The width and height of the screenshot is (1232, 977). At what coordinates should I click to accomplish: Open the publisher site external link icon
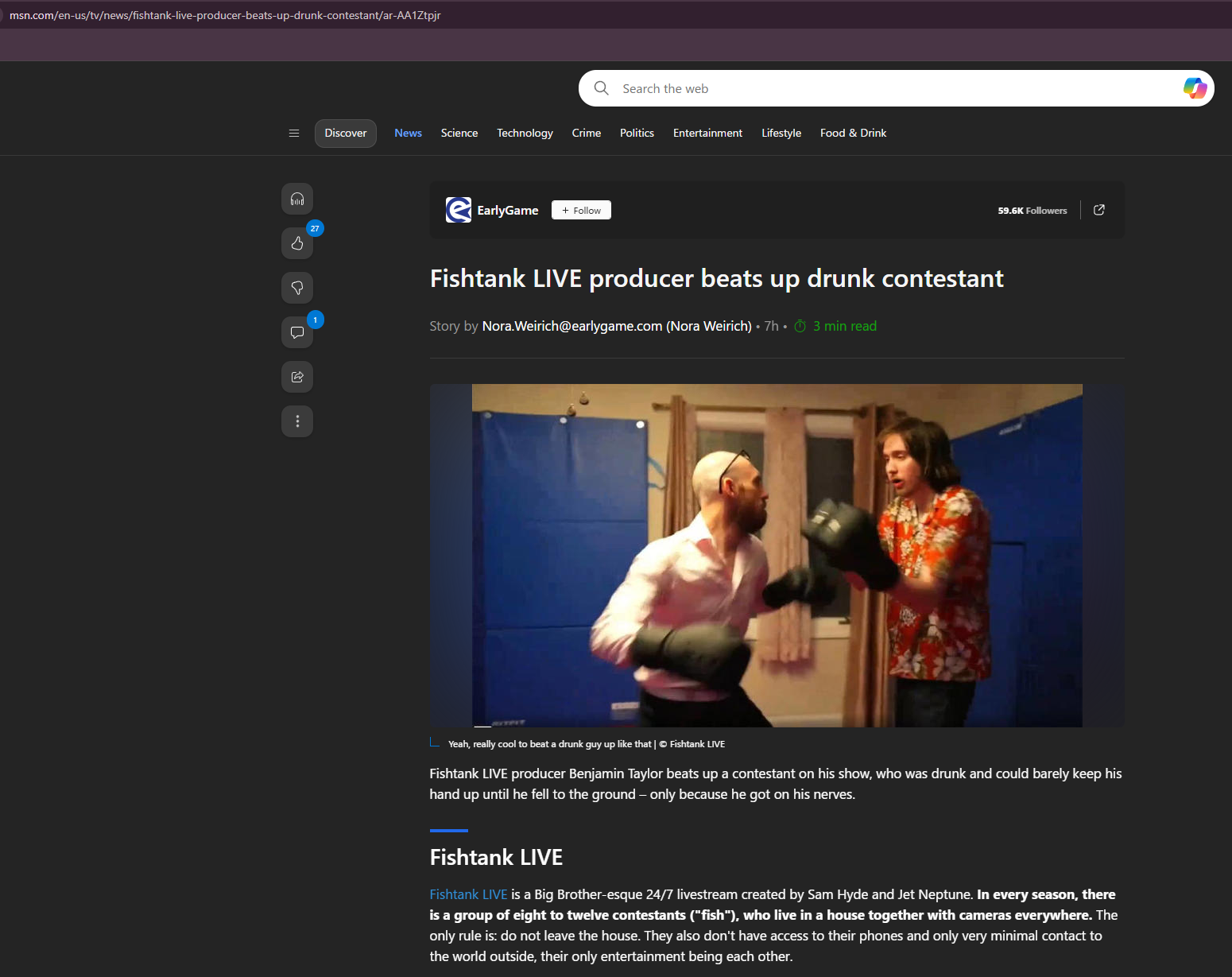coord(1099,210)
